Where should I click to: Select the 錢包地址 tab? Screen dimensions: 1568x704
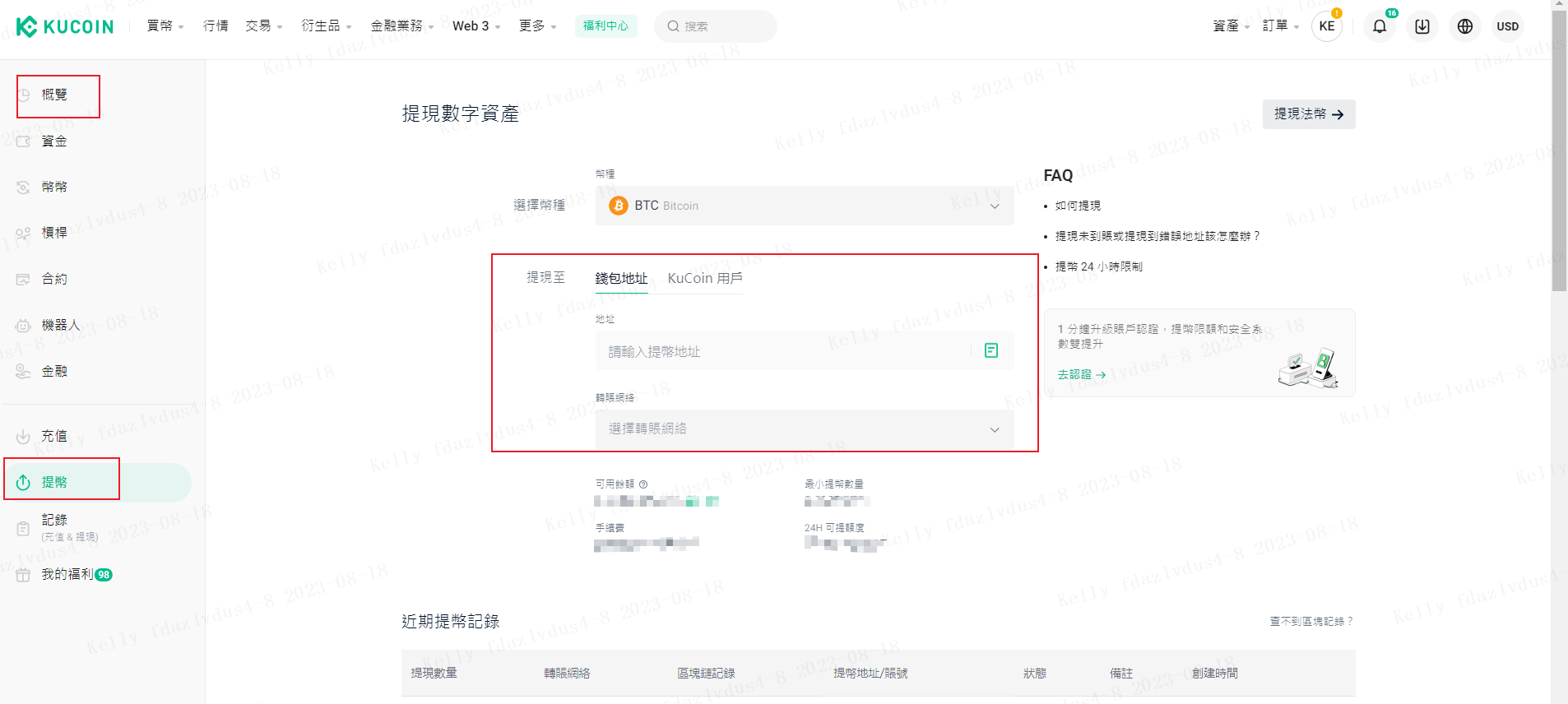tap(621, 279)
